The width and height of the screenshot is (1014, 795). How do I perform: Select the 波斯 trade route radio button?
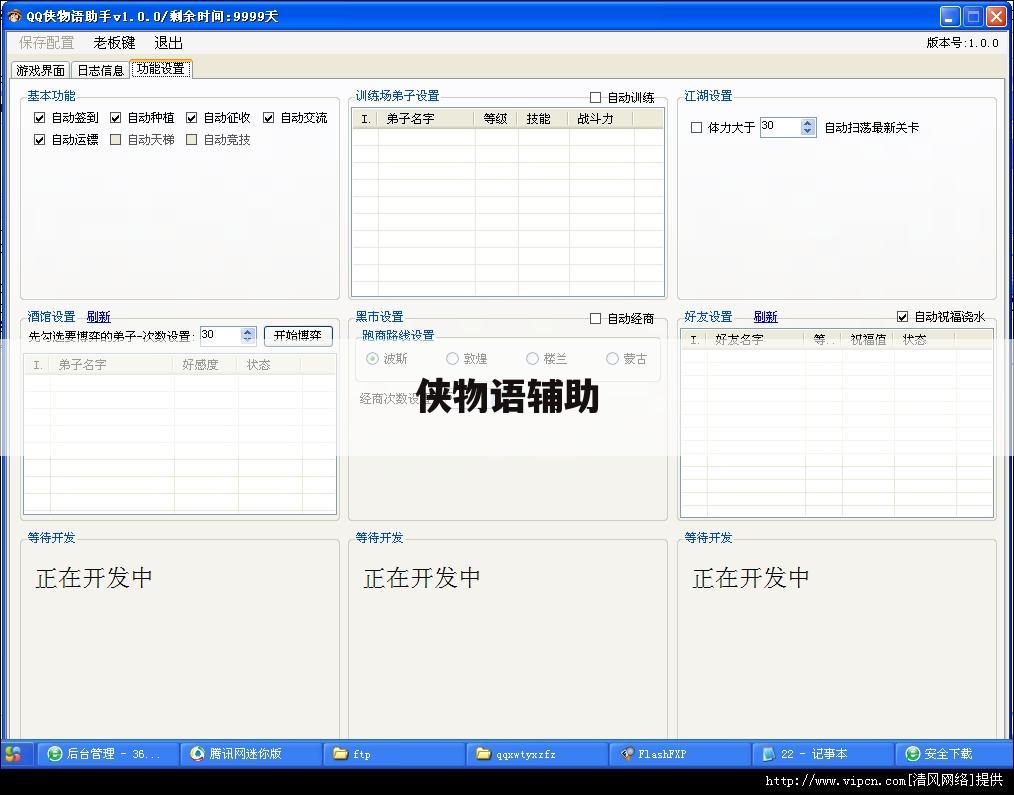[372, 358]
